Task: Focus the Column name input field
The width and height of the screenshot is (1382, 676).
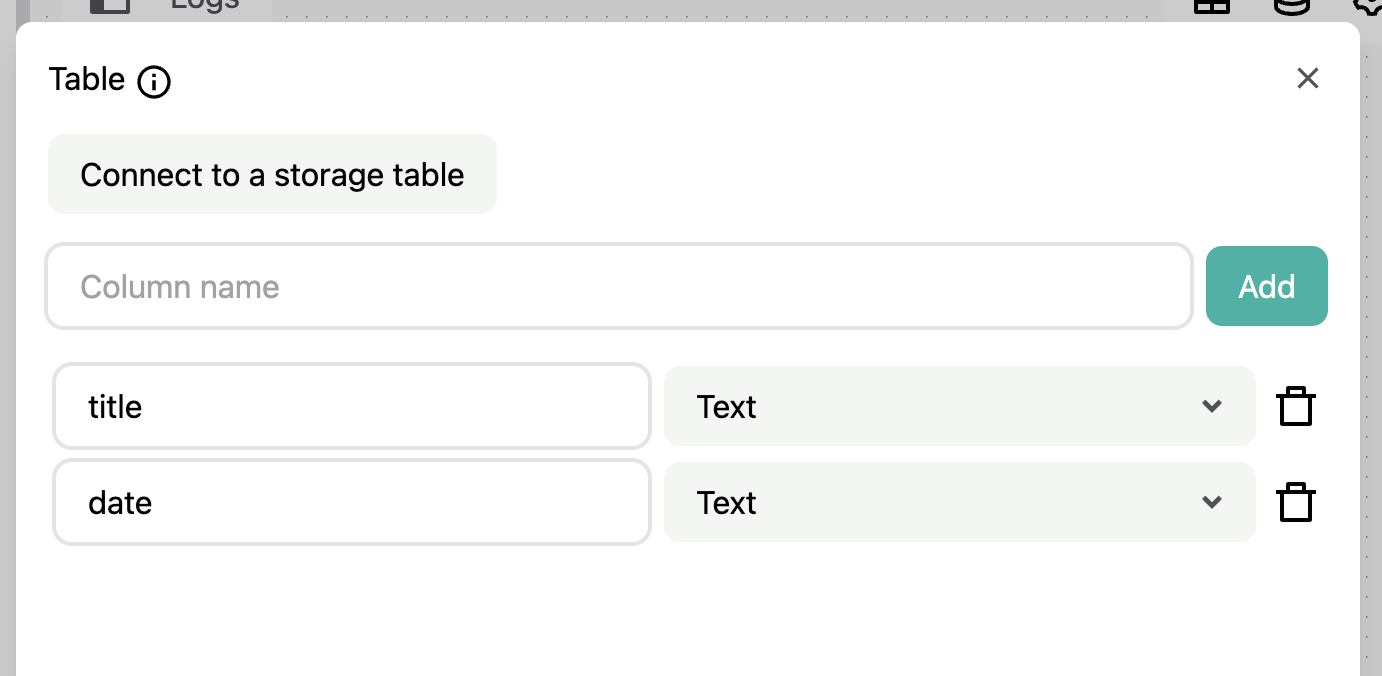Action: coord(619,287)
